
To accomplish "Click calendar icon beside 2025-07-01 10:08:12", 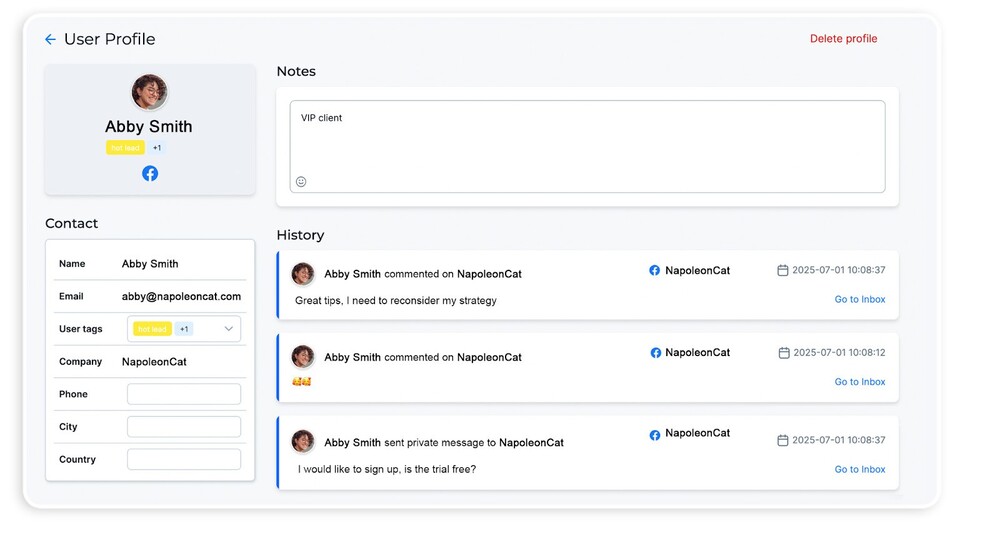I will 784,353.
